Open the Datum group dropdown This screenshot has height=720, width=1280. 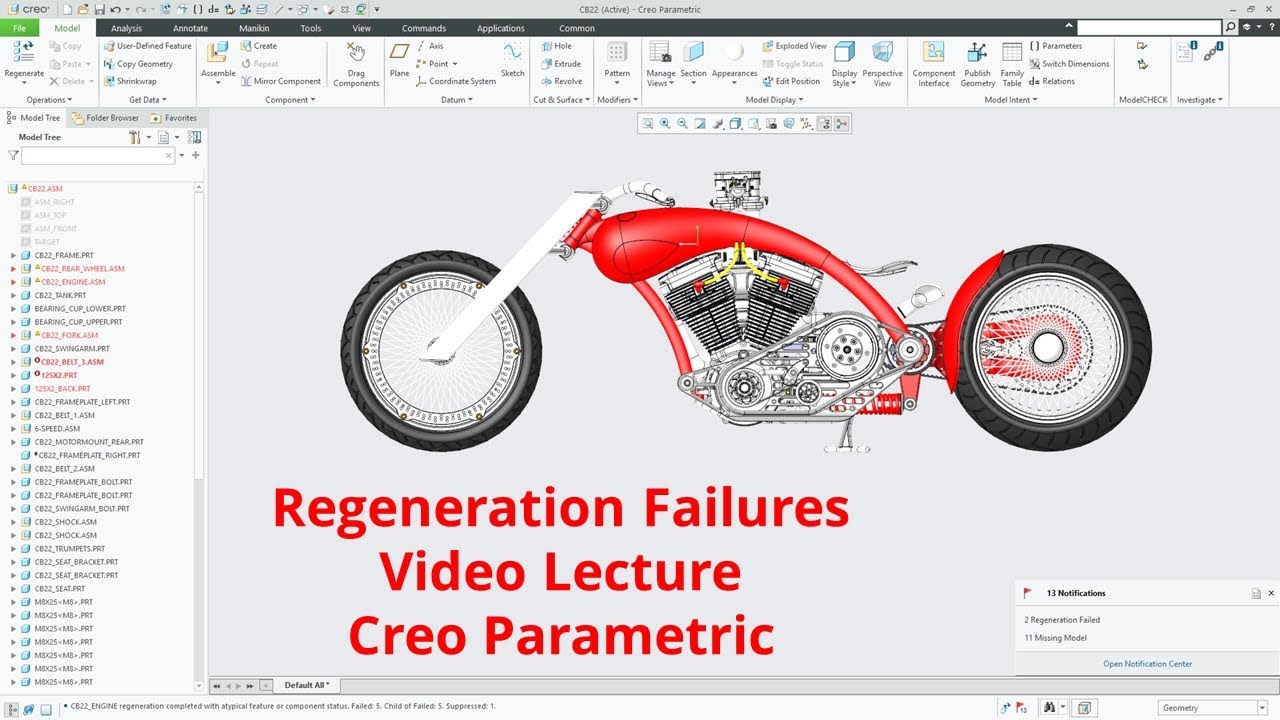pos(458,100)
